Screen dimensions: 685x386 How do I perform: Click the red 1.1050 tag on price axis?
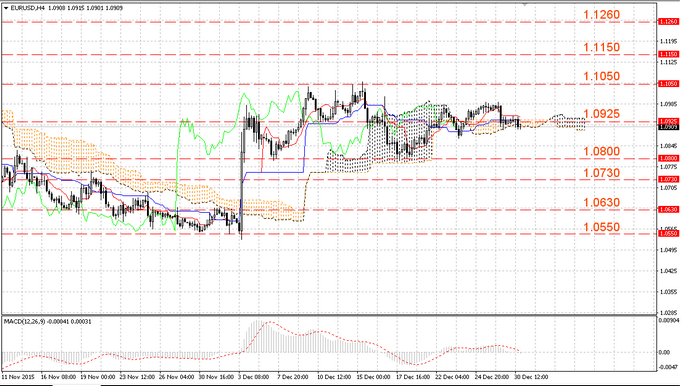668,83
